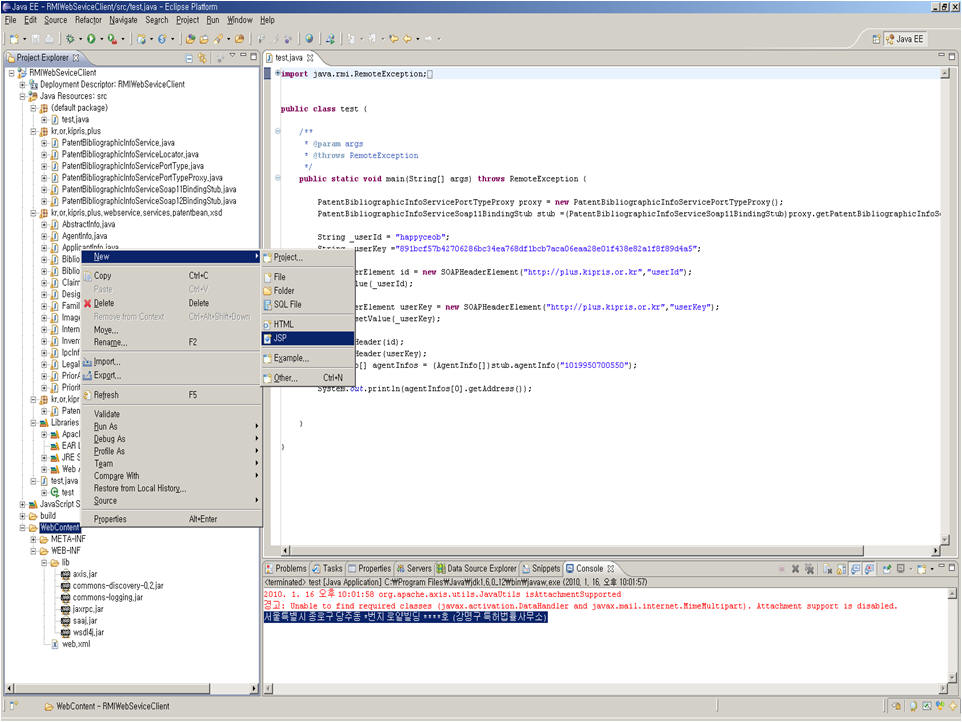Click the Debug bug icon in the toolbar
Screen dimensions: 962x722
pos(70,39)
